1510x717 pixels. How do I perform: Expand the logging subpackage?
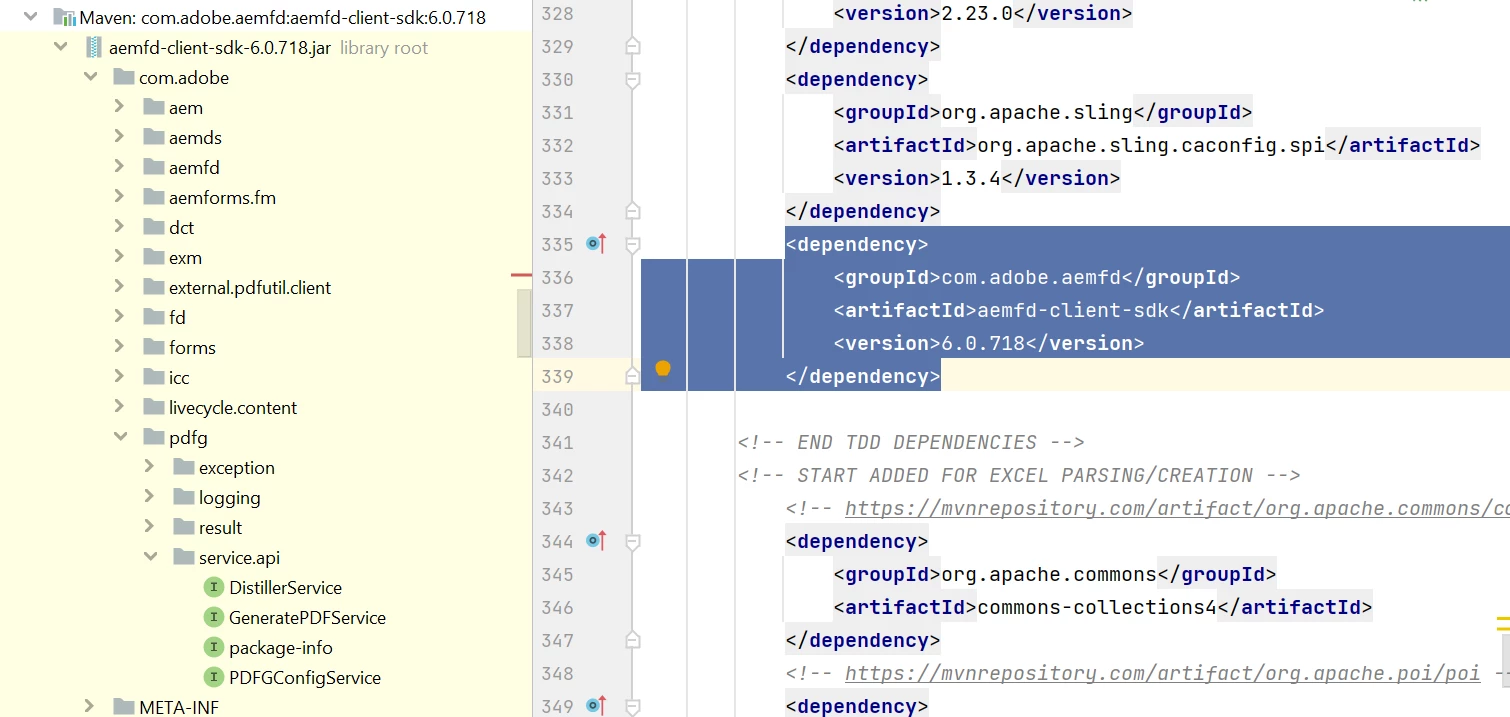[x=149, y=497]
